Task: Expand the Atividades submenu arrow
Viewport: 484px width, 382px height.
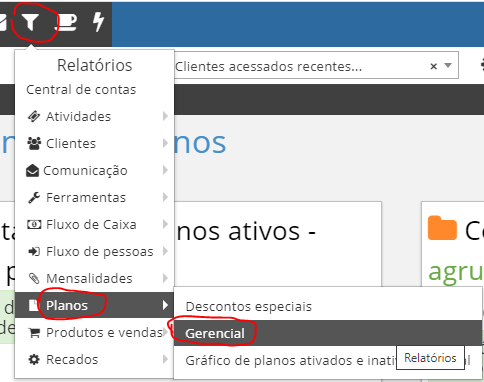Action: (x=165, y=116)
